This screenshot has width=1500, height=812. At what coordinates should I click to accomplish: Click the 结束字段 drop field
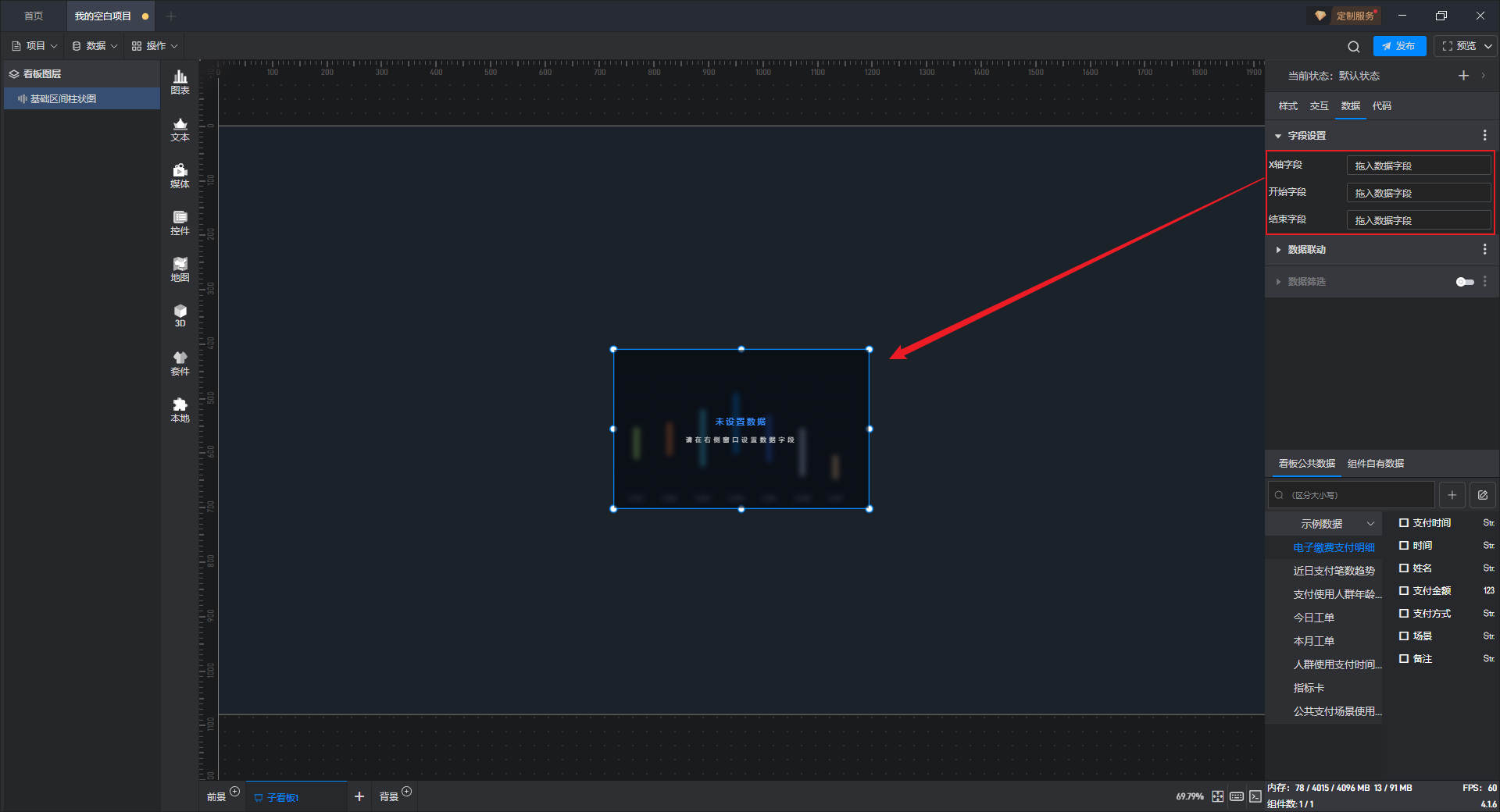pos(1419,220)
